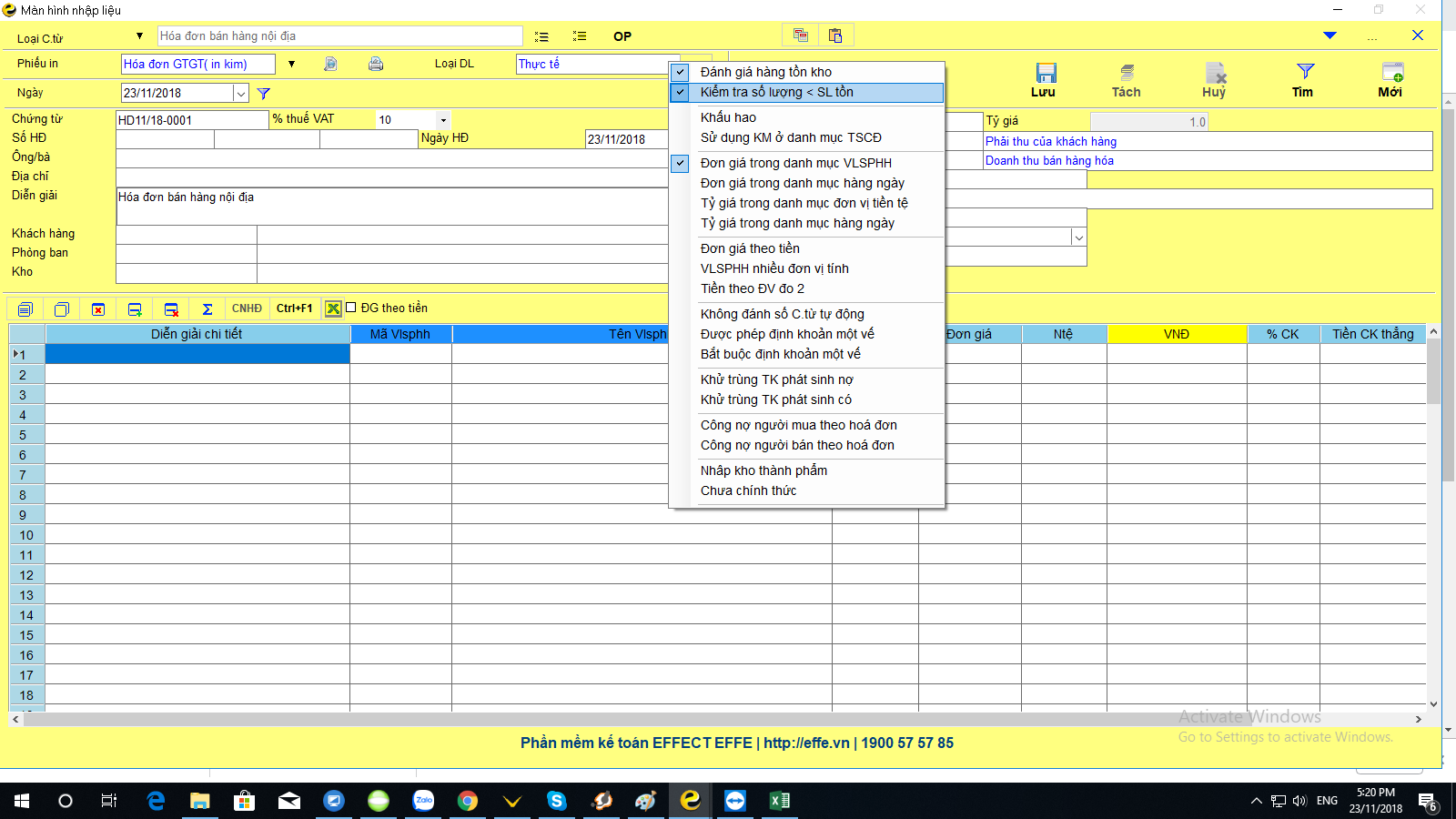Screen dimensions: 1456x819
Task: Enable Tỷ giá trong danh mục đơn vị tiền tệ
Action: (x=806, y=203)
